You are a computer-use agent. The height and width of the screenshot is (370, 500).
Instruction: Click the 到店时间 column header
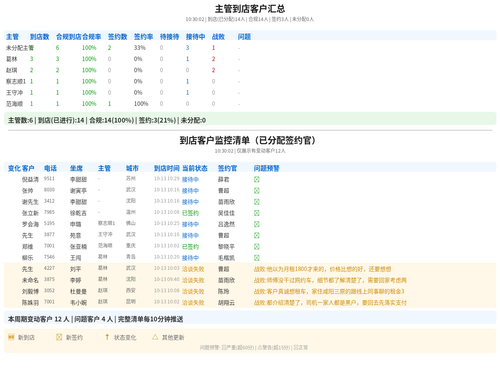167,168
